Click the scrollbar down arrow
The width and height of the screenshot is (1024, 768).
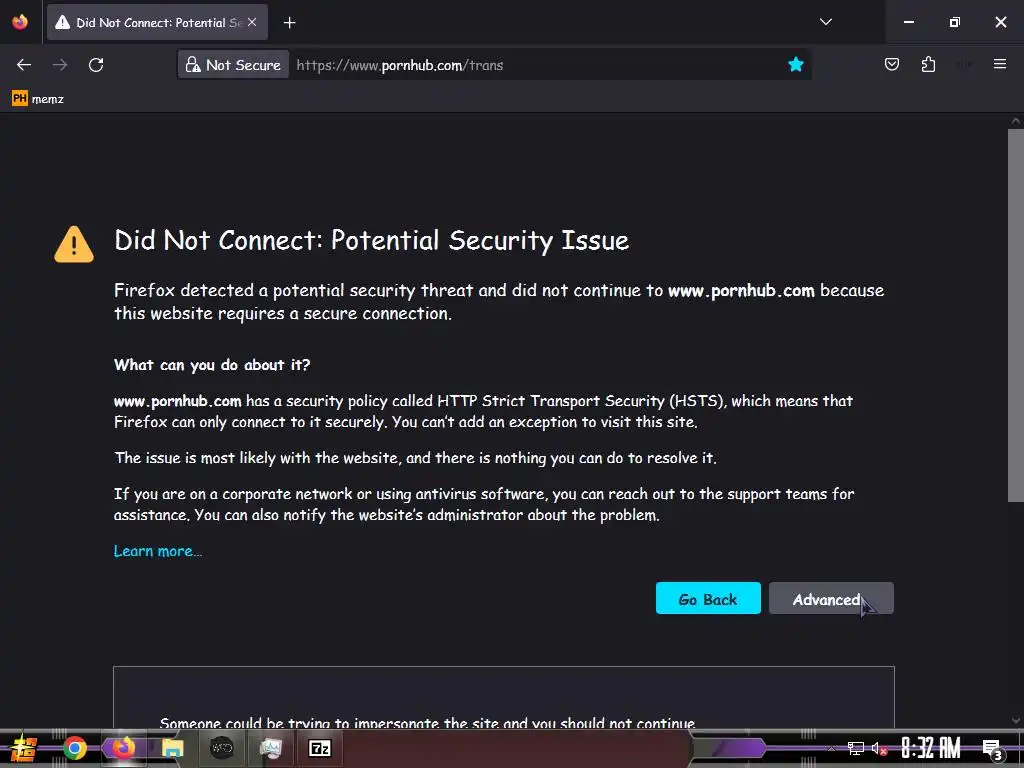(1016, 721)
